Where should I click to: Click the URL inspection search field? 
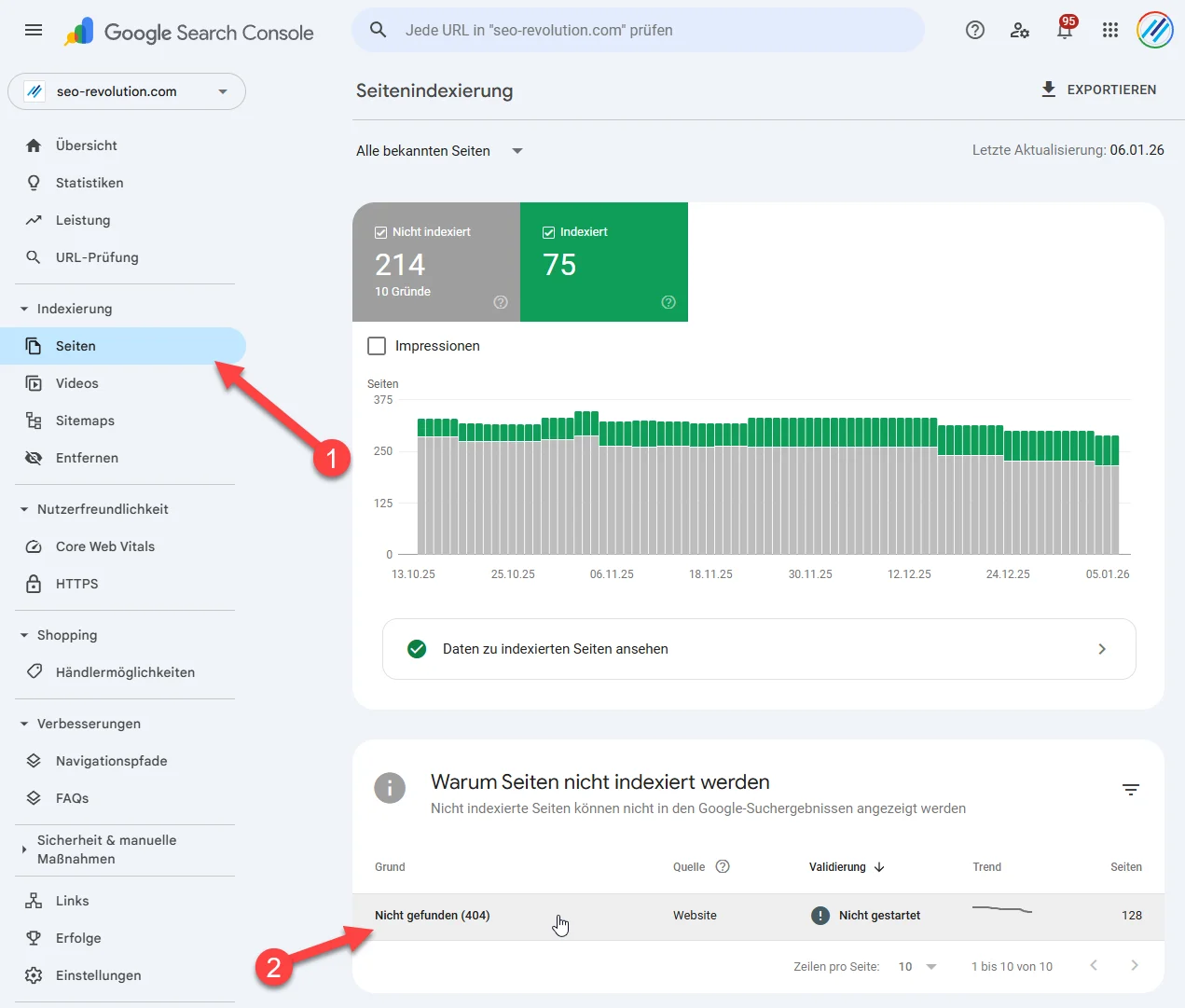[x=638, y=30]
